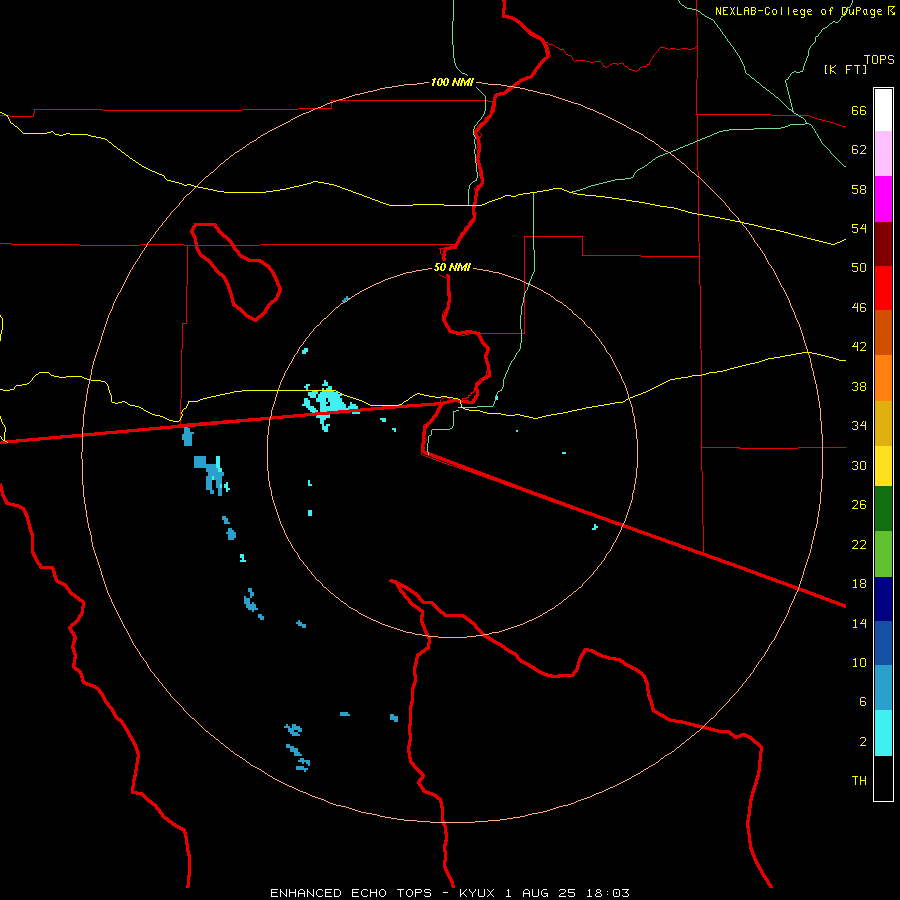The height and width of the screenshot is (900, 900).
Task: Pick the bright yellow legend swatch
Action: (x=883, y=466)
